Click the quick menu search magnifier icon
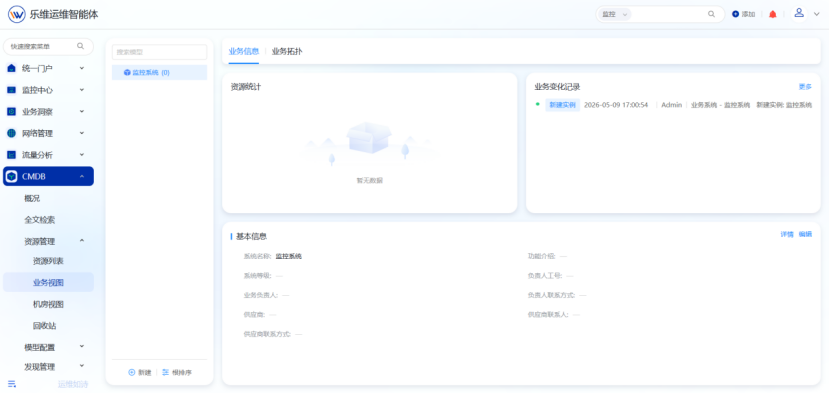This screenshot has width=829, height=393. [x=80, y=46]
